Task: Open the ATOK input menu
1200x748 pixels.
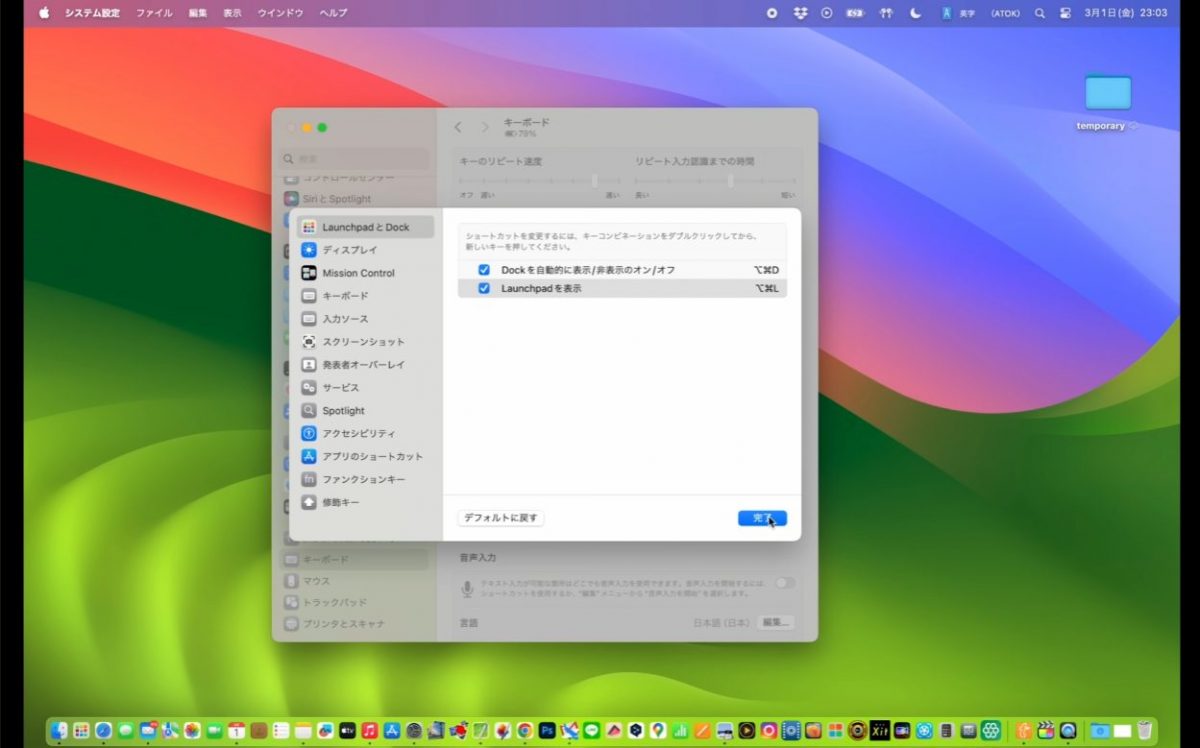Action: click(1005, 13)
